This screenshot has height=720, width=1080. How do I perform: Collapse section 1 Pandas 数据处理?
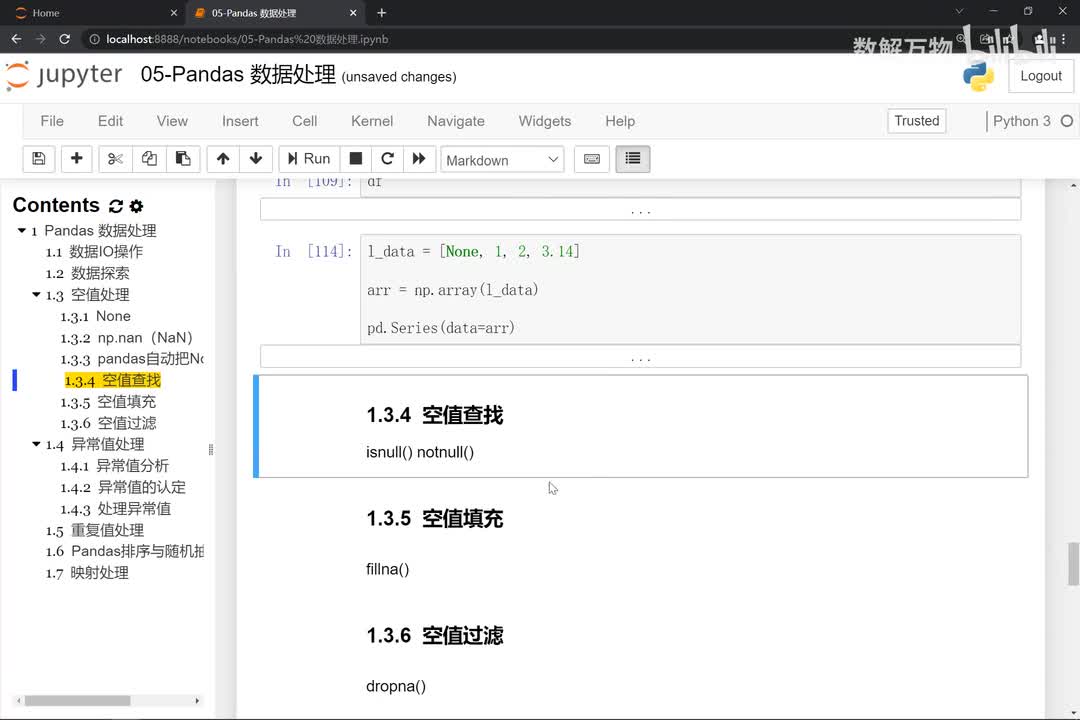tap(21, 230)
